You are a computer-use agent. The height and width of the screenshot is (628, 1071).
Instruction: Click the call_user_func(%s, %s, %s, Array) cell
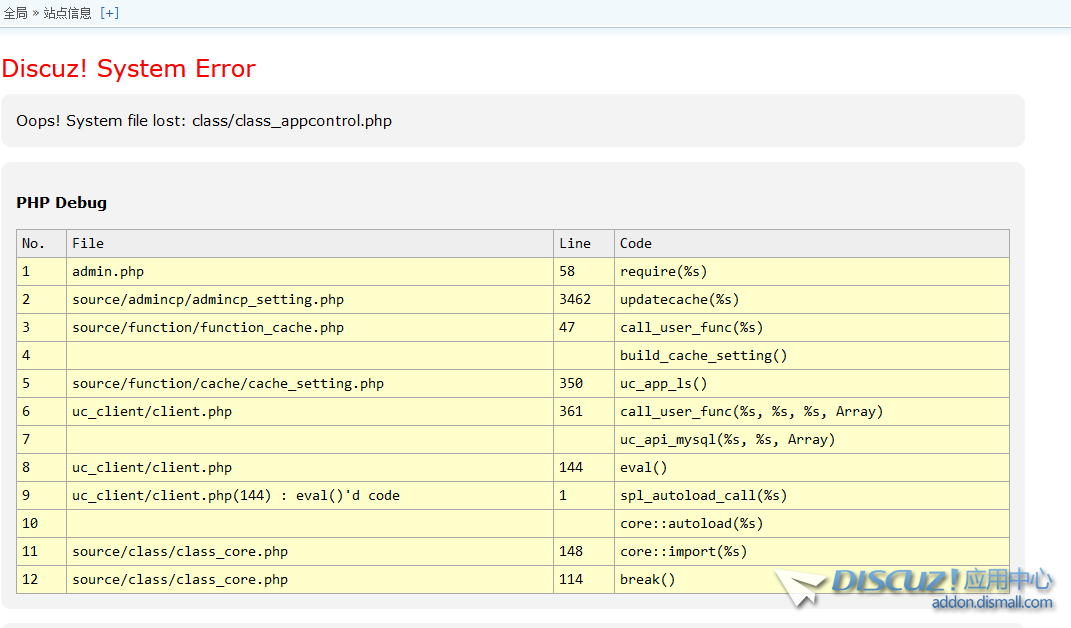pos(812,411)
